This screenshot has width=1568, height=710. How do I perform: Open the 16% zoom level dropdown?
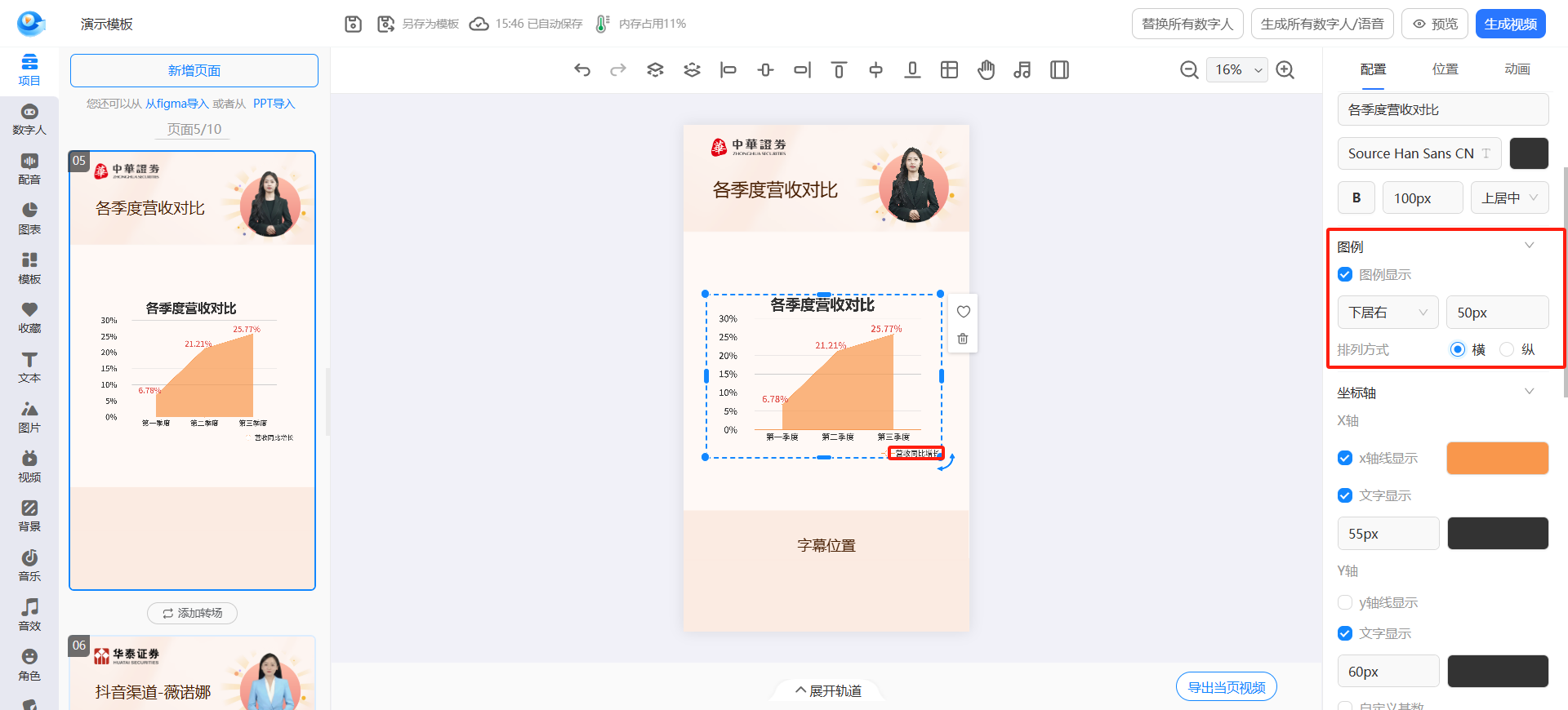1236,70
